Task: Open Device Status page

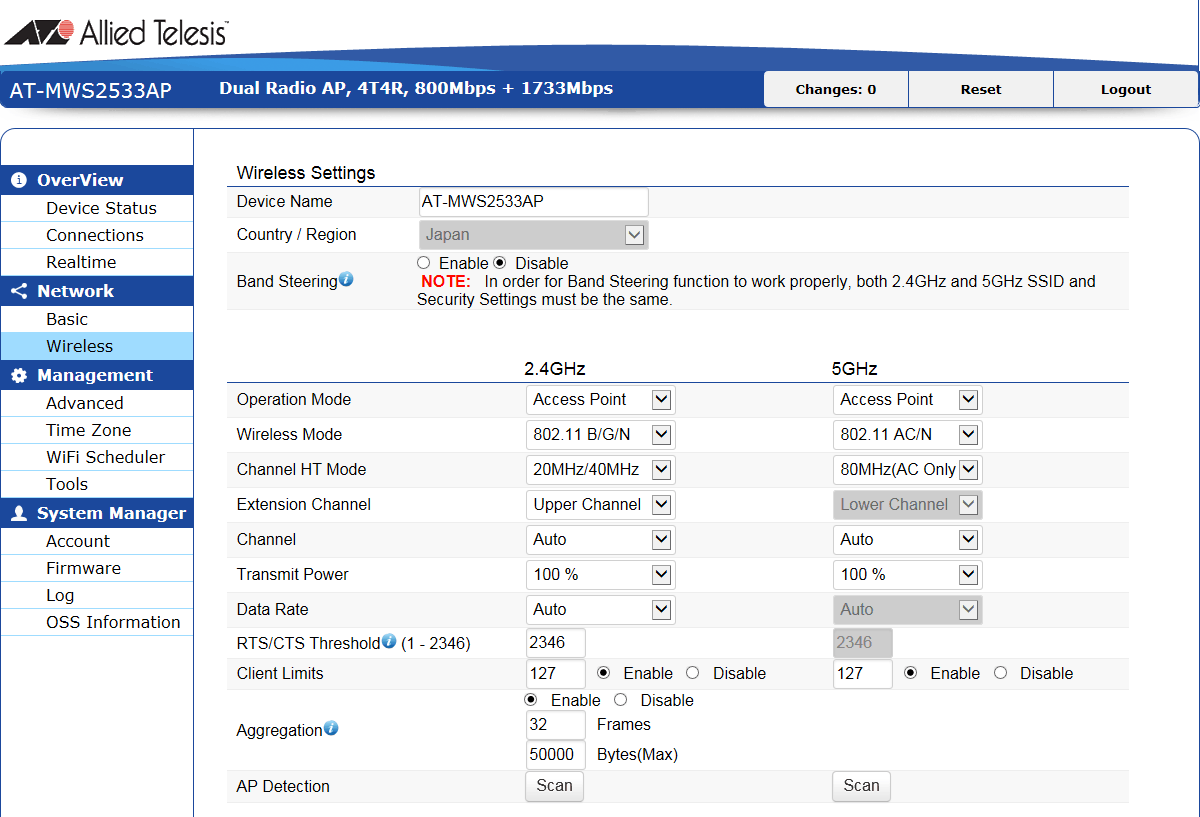Action: (97, 208)
